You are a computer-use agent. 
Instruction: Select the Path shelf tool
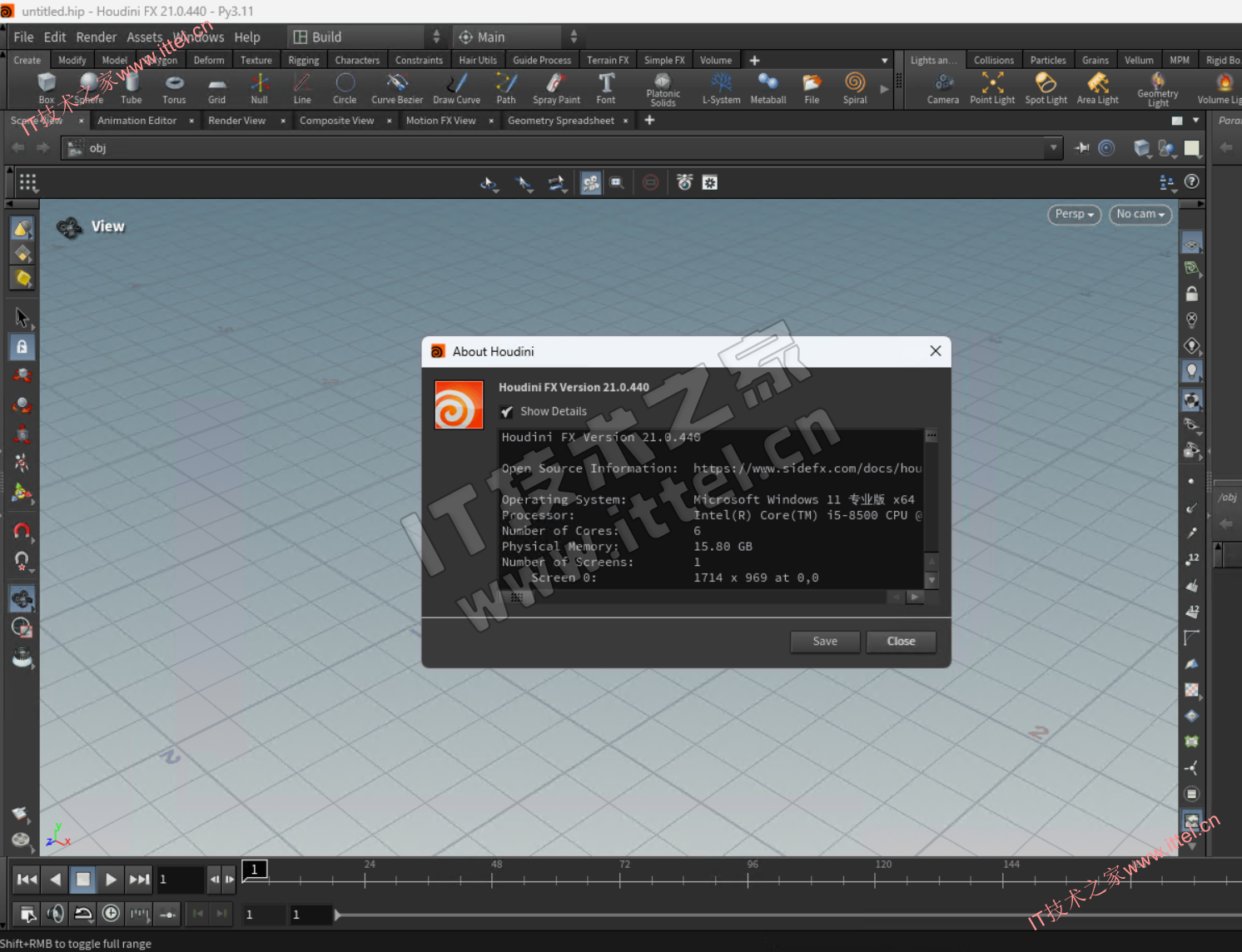506,87
